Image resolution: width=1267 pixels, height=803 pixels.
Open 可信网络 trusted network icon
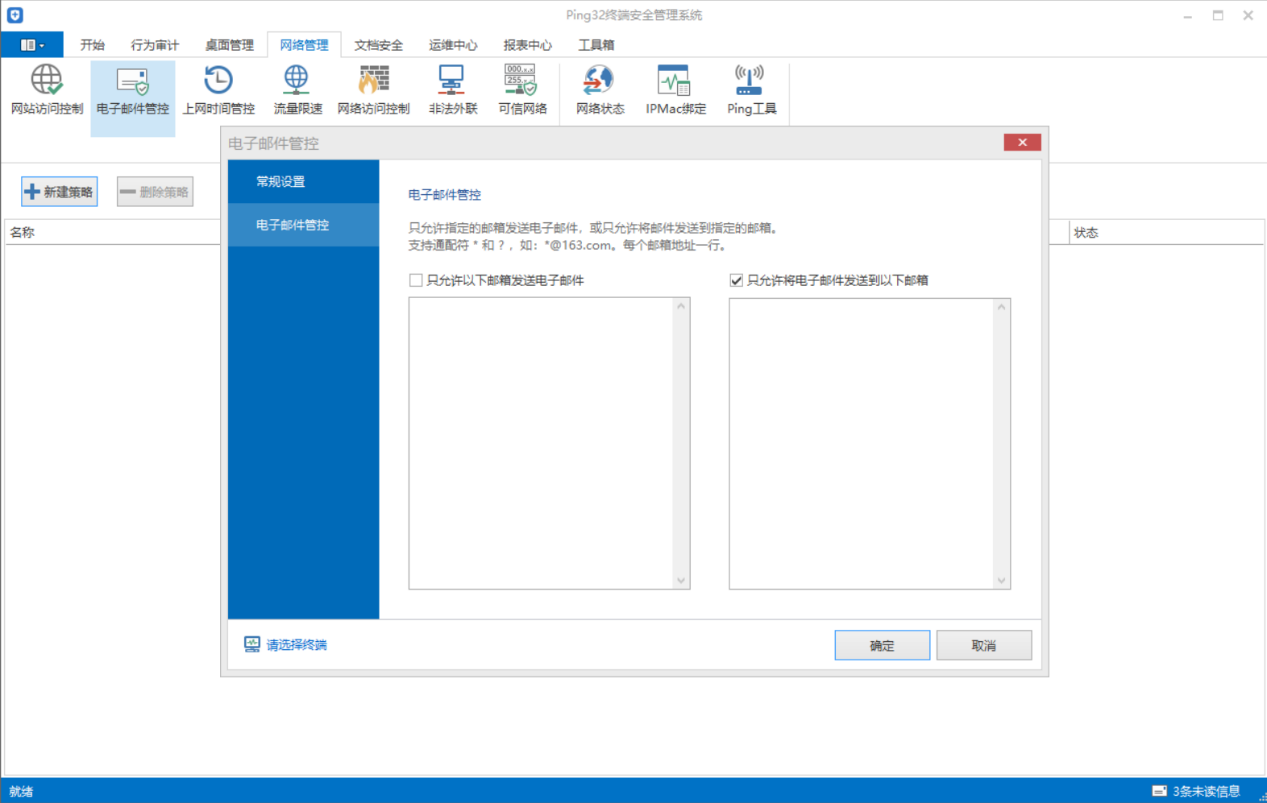click(521, 81)
